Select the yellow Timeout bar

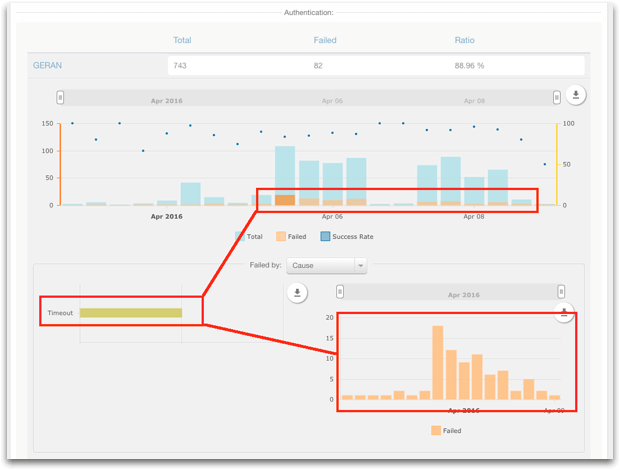[x=131, y=313]
